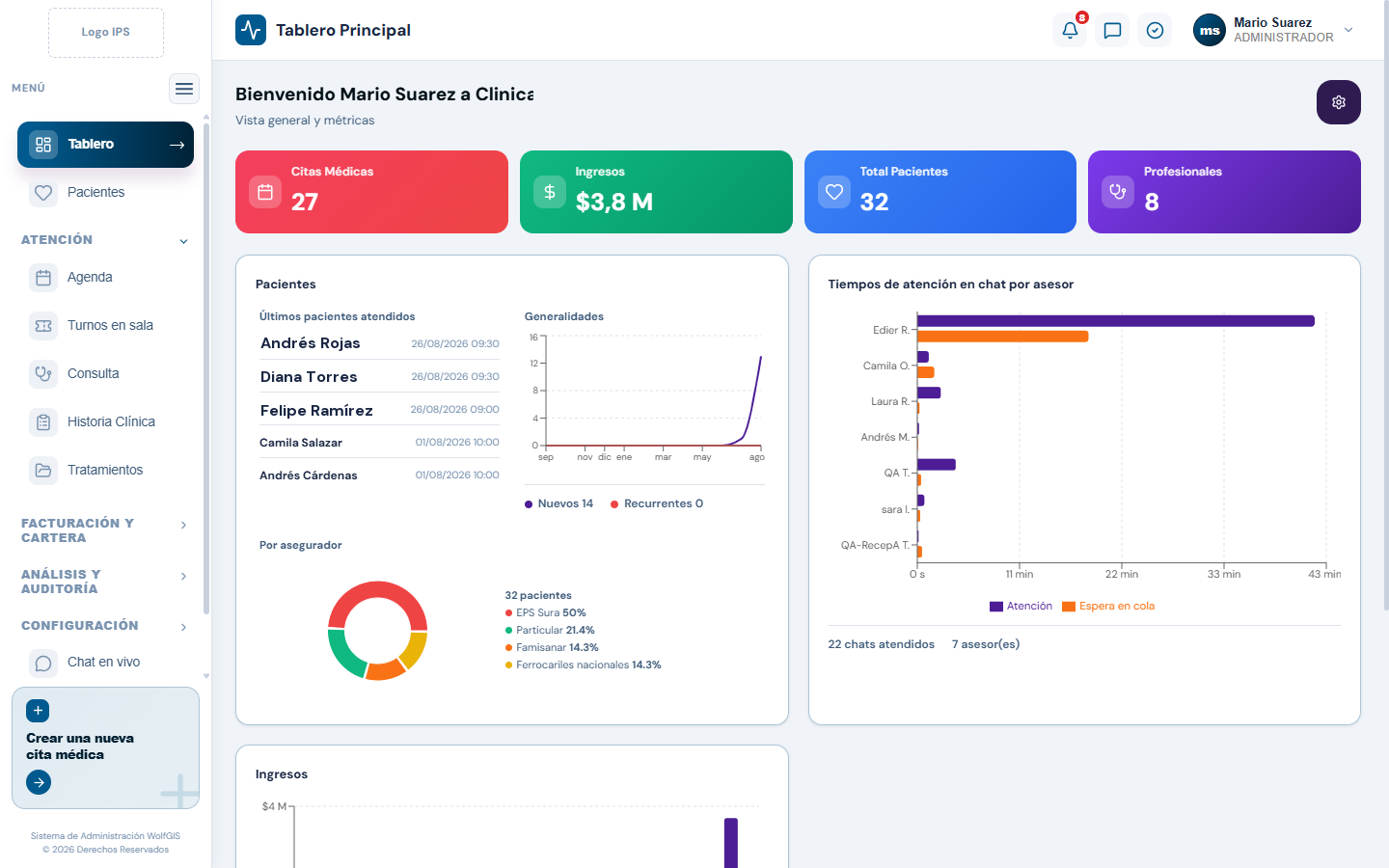
Task: Click the heart icon on Total Pacientes card
Action: pyautogui.click(x=834, y=192)
